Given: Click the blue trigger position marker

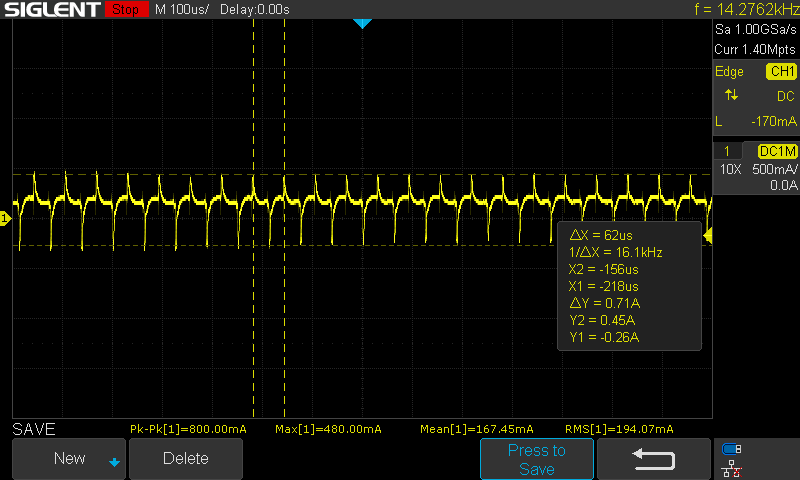Looking at the screenshot, I should (362, 23).
